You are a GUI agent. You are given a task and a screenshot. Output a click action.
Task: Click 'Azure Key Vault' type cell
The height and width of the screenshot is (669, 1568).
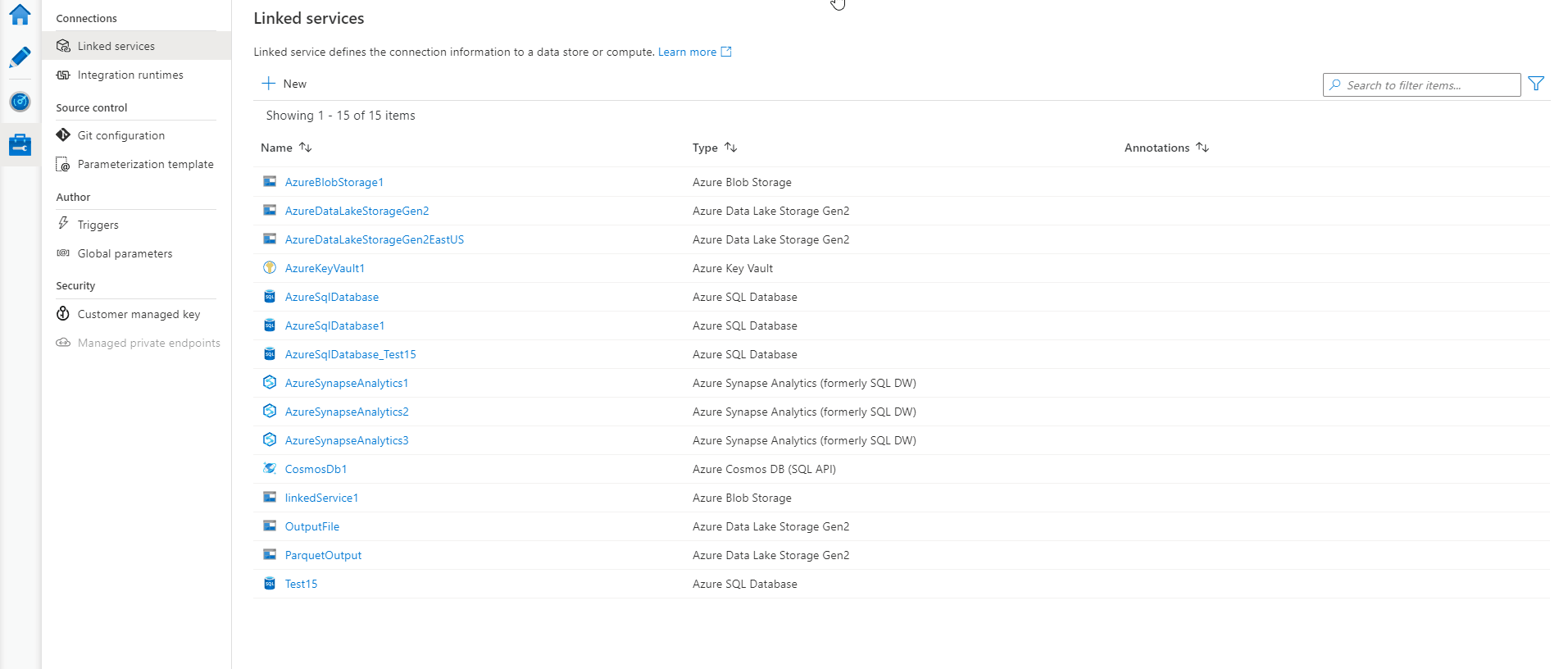click(x=733, y=268)
